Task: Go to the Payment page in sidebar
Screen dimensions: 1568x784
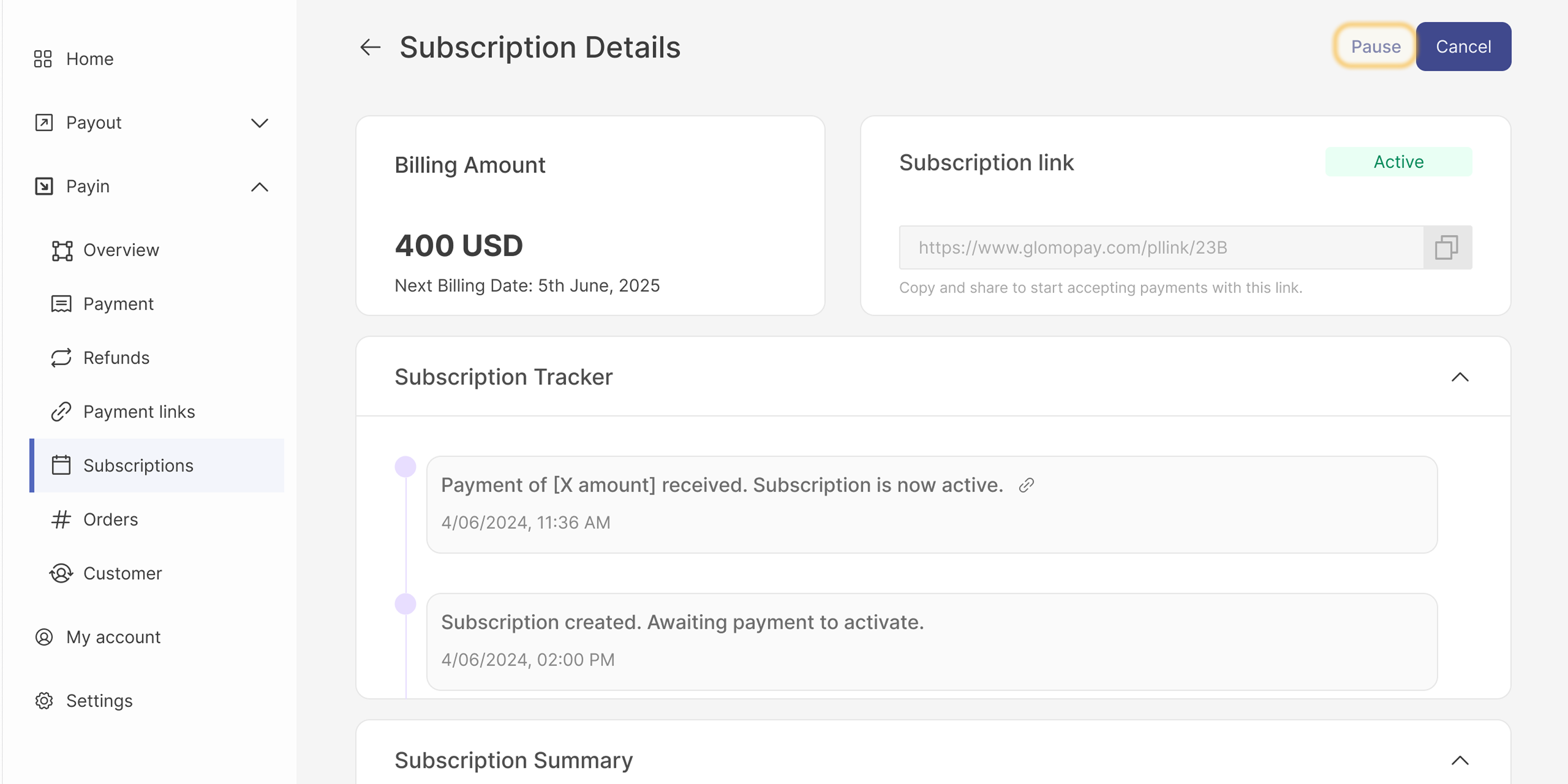Action: (x=118, y=304)
